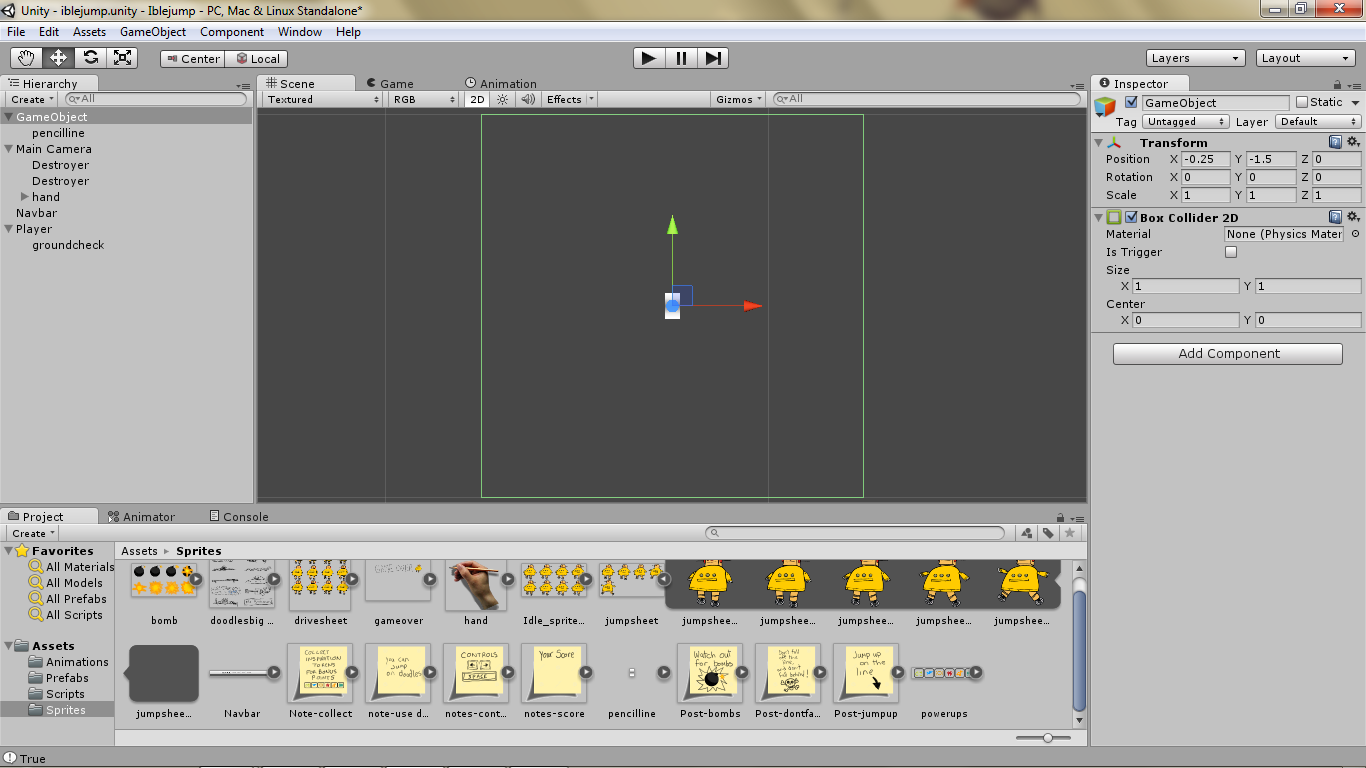Open the Layout dropdown
Viewport: 1366px width, 768px height.
coord(1305,57)
